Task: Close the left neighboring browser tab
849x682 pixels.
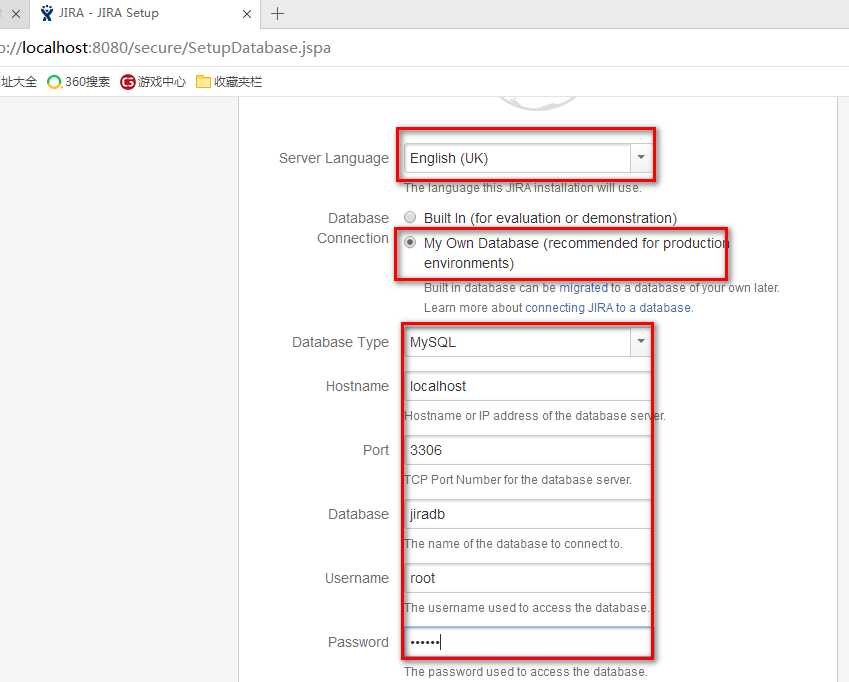Action: click(16, 15)
